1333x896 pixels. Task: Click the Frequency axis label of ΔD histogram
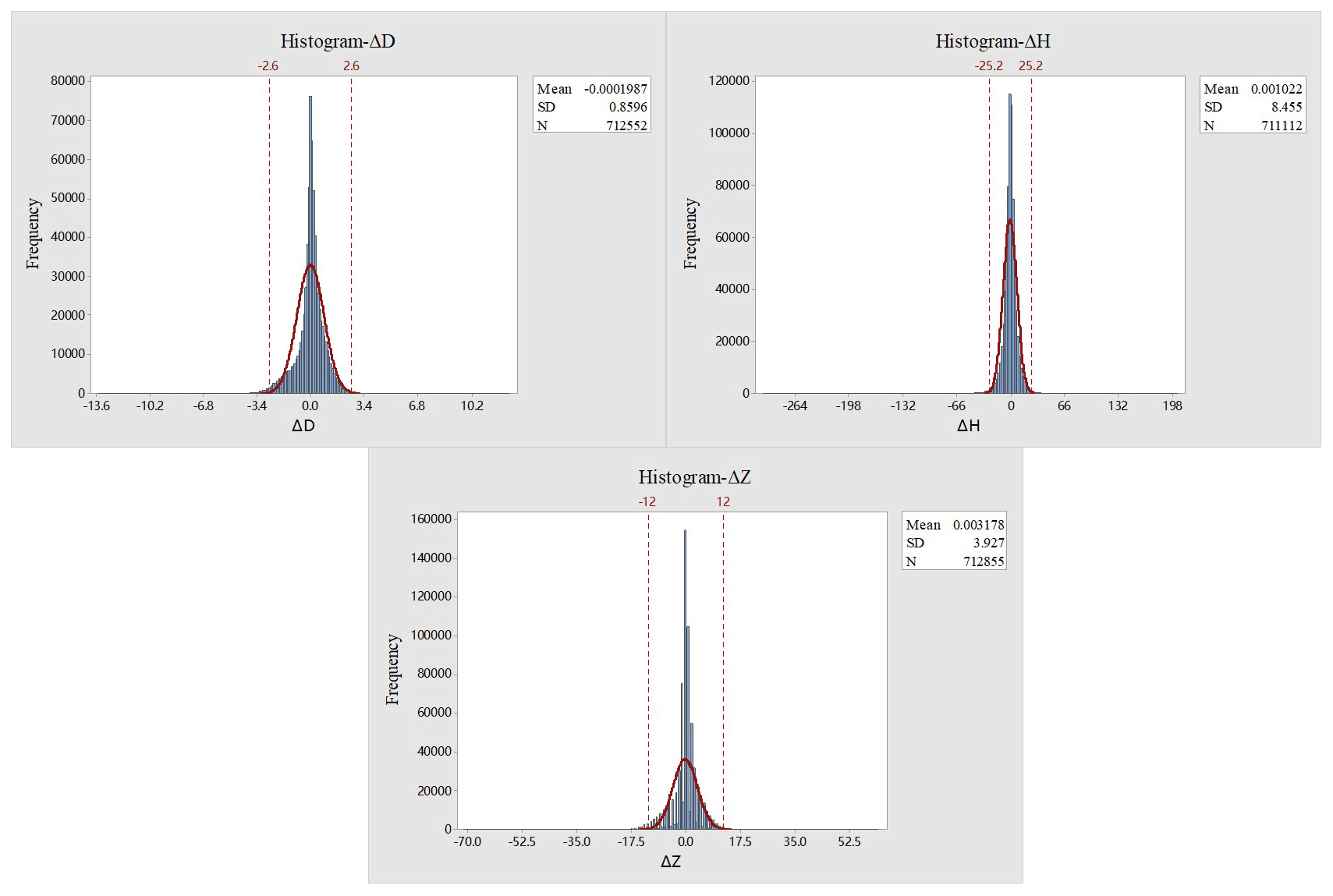click(33, 233)
